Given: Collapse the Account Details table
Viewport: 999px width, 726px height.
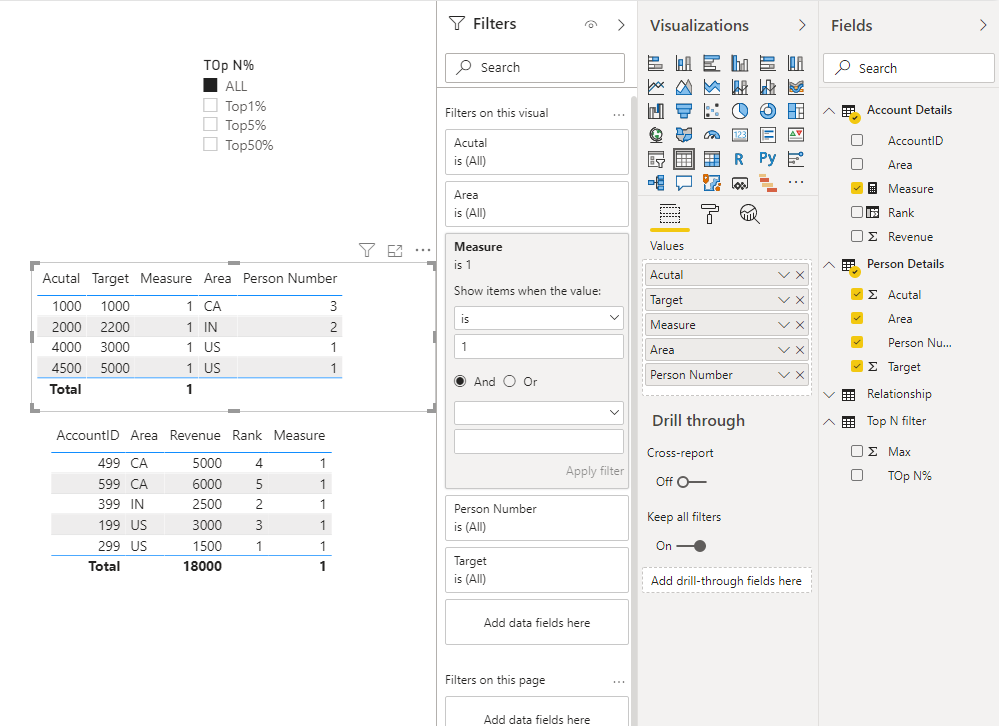Looking at the screenshot, I should click(x=829, y=111).
